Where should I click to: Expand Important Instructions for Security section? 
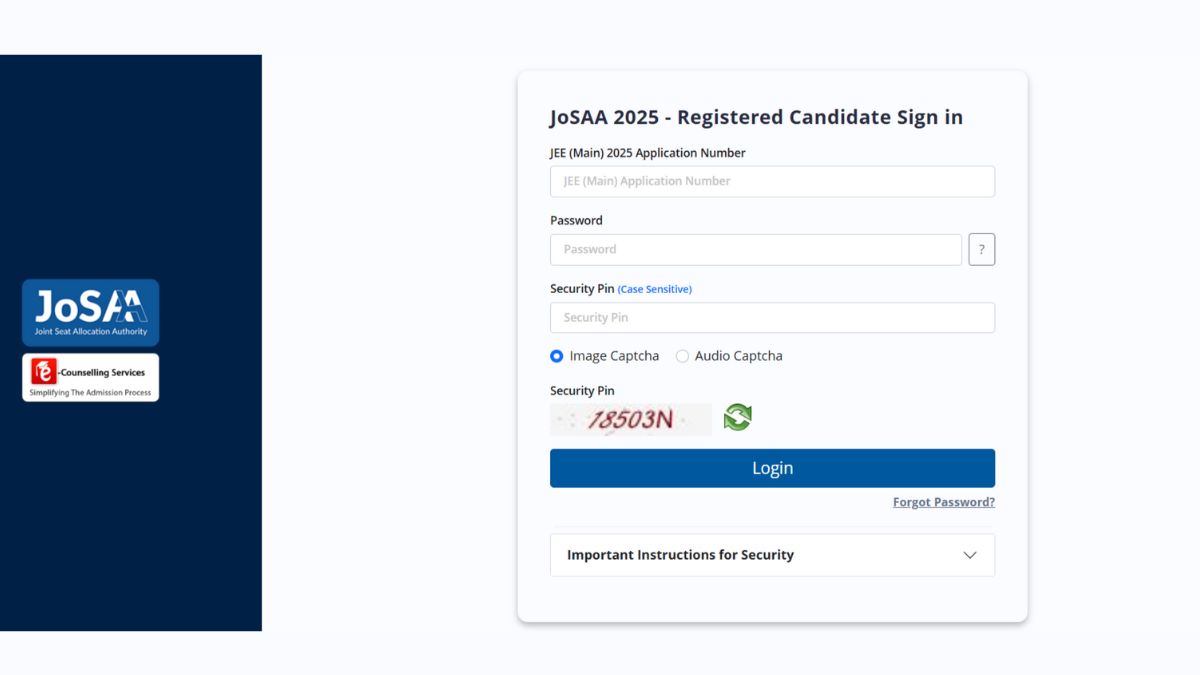680,555
